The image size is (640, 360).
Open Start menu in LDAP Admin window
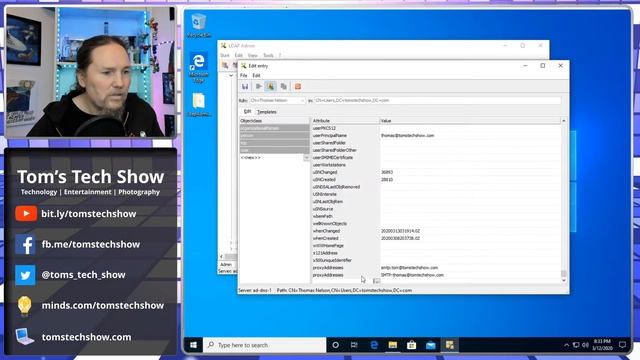(225, 56)
